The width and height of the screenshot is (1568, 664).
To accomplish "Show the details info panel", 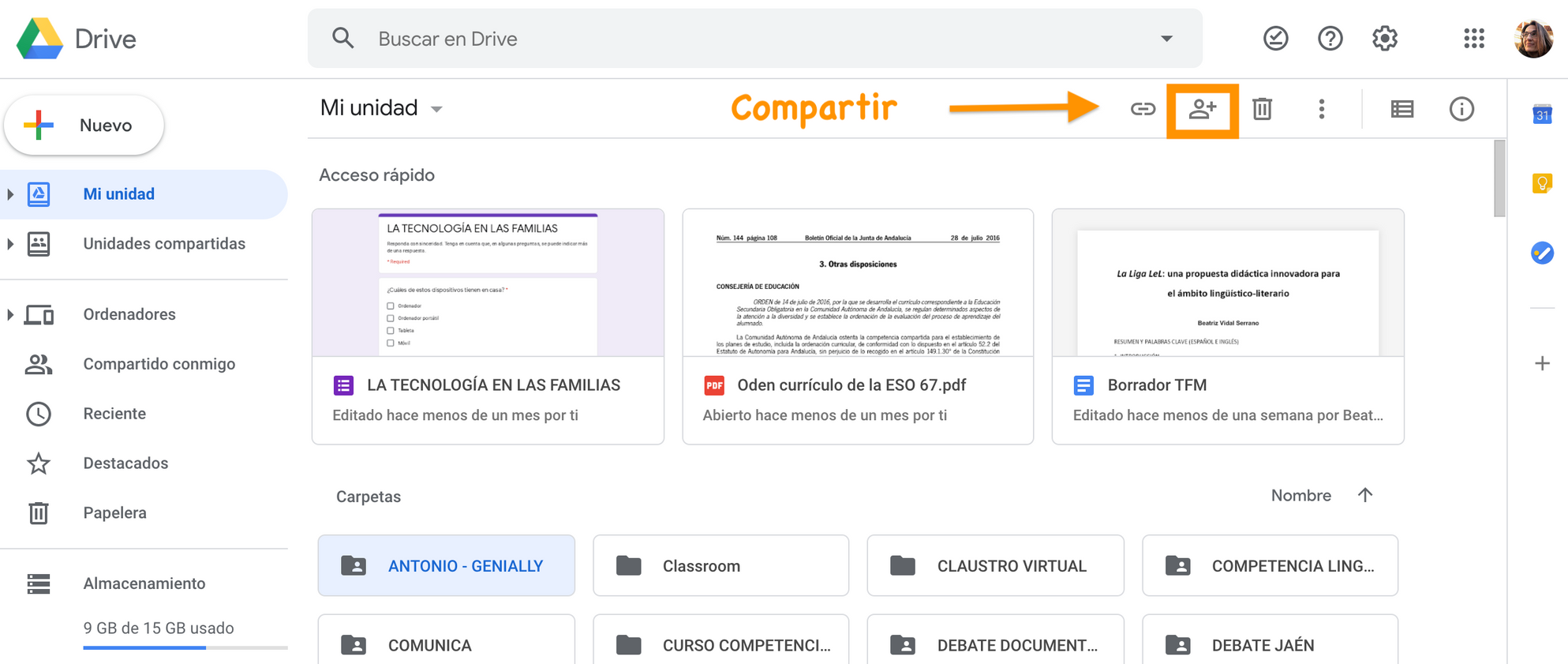I will pyautogui.click(x=1461, y=109).
